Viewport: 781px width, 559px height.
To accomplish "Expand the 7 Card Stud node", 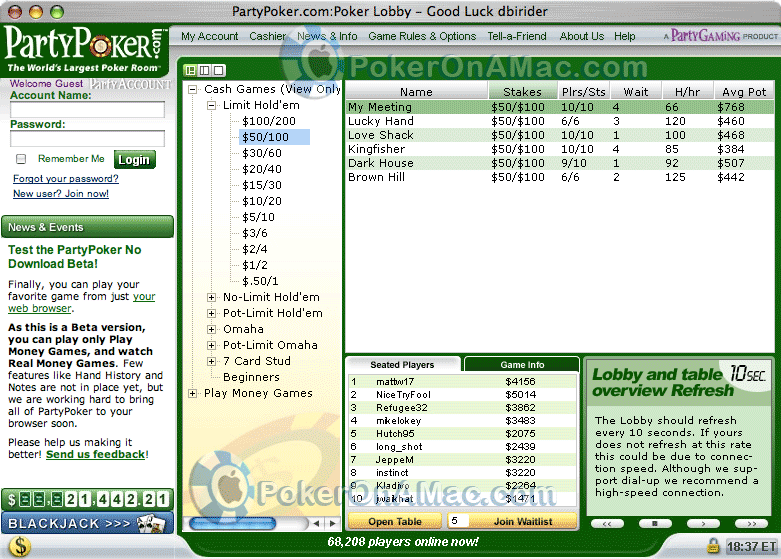I will tap(212, 361).
